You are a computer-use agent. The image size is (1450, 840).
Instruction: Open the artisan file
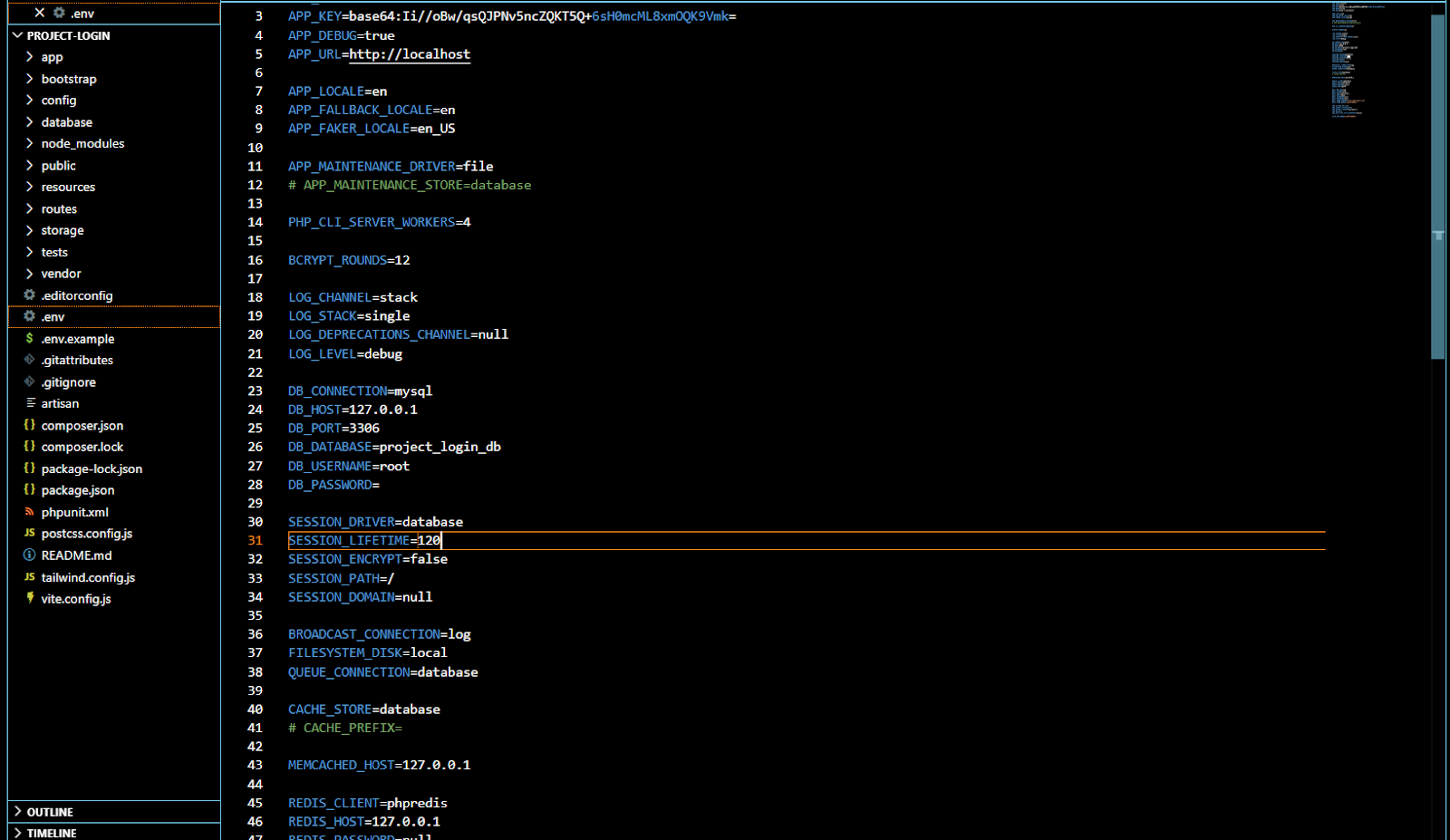click(60, 403)
